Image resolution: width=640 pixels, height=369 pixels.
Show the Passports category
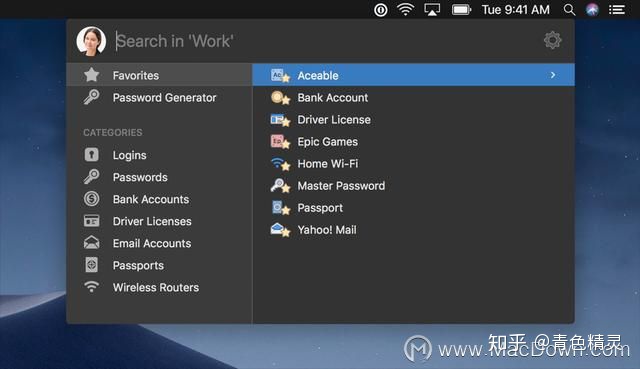click(x=159, y=265)
